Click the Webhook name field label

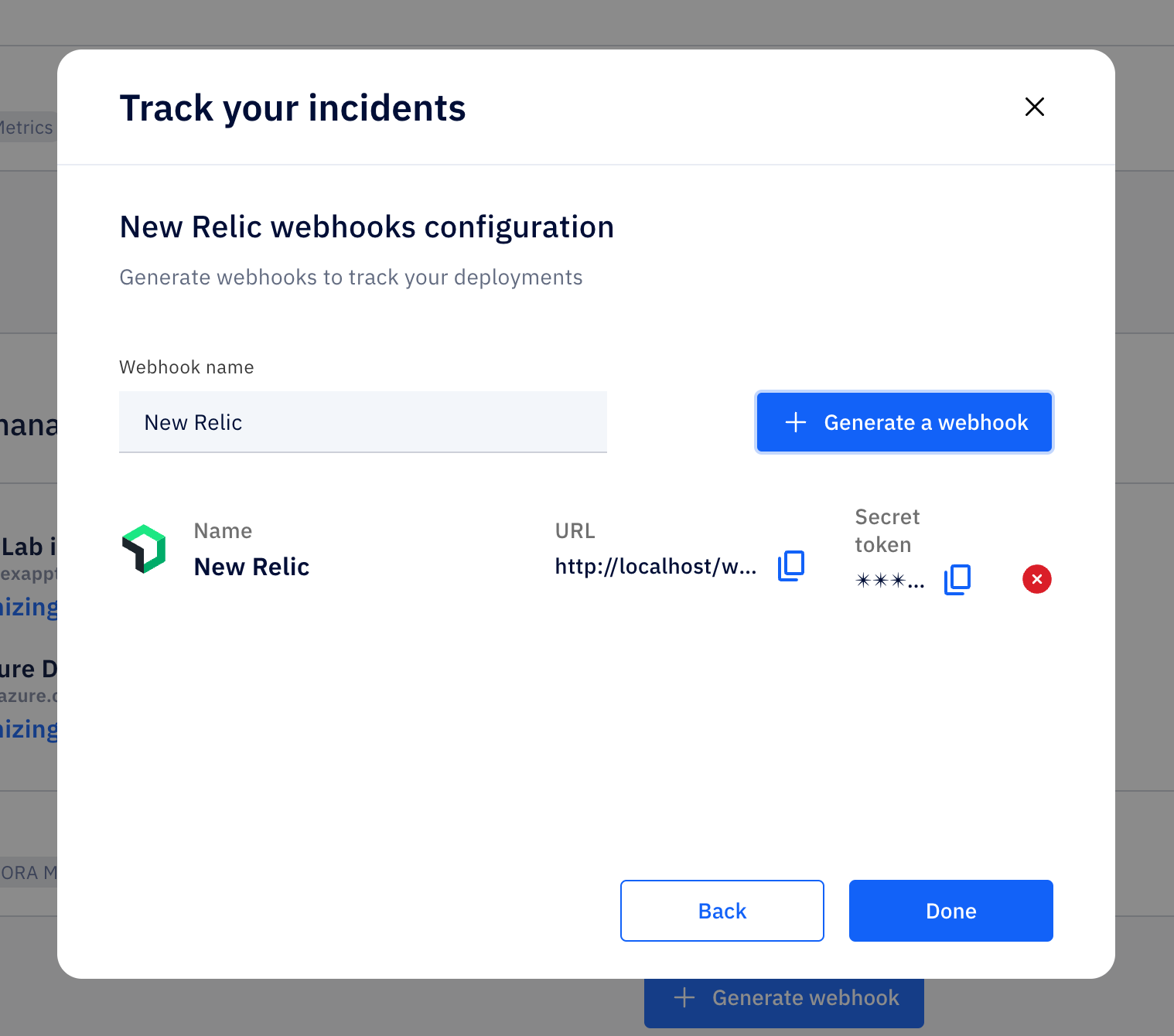[x=186, y=367]
